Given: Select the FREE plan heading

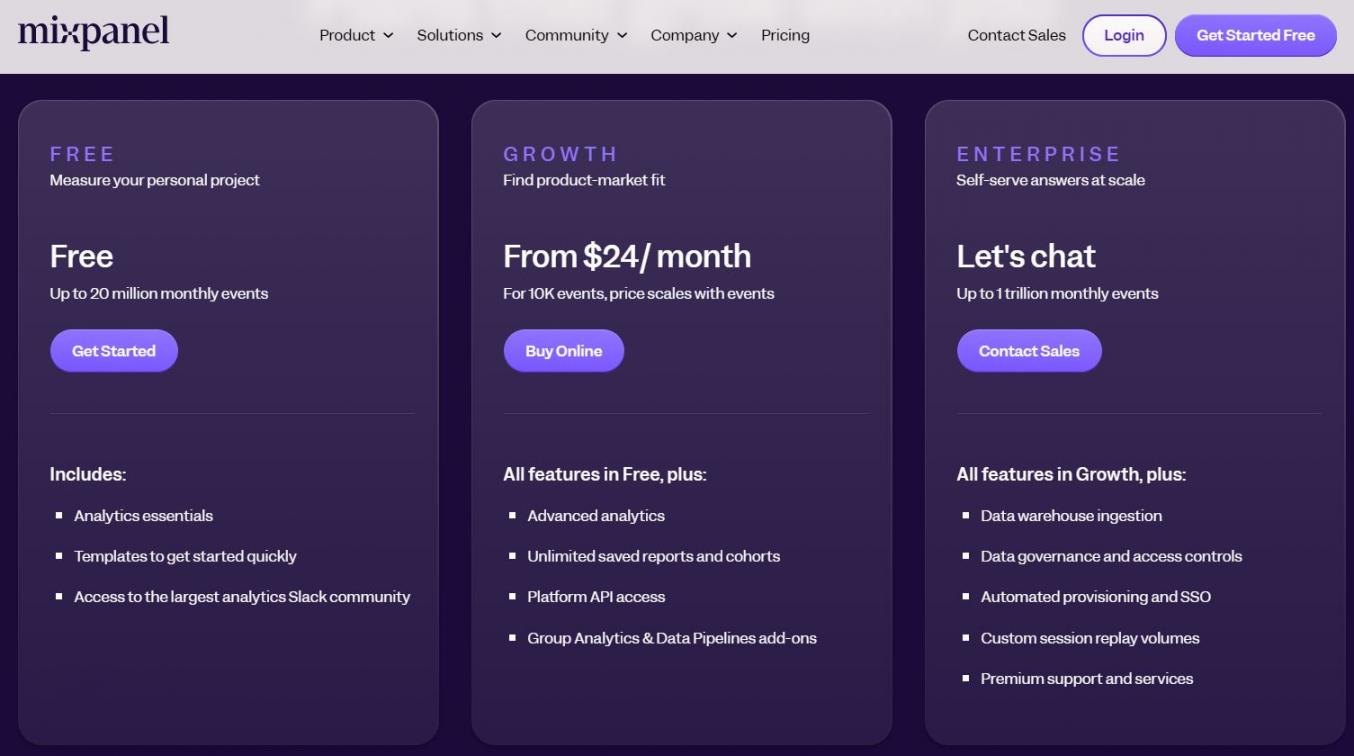Looking at the screenshot, I should [x=83, y=154].
